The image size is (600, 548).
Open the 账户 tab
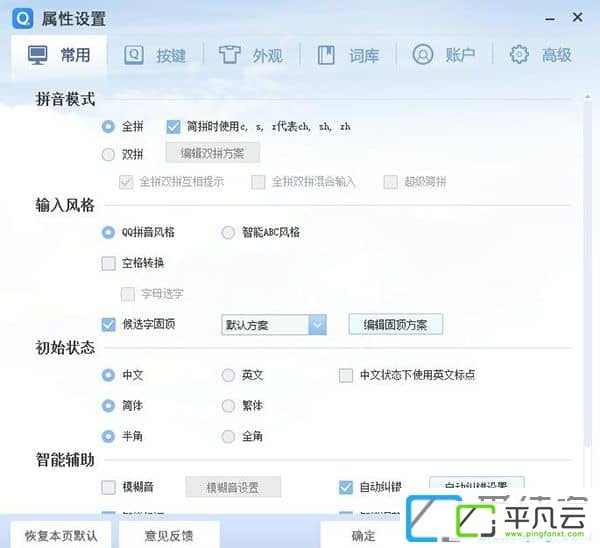[444, 55]
